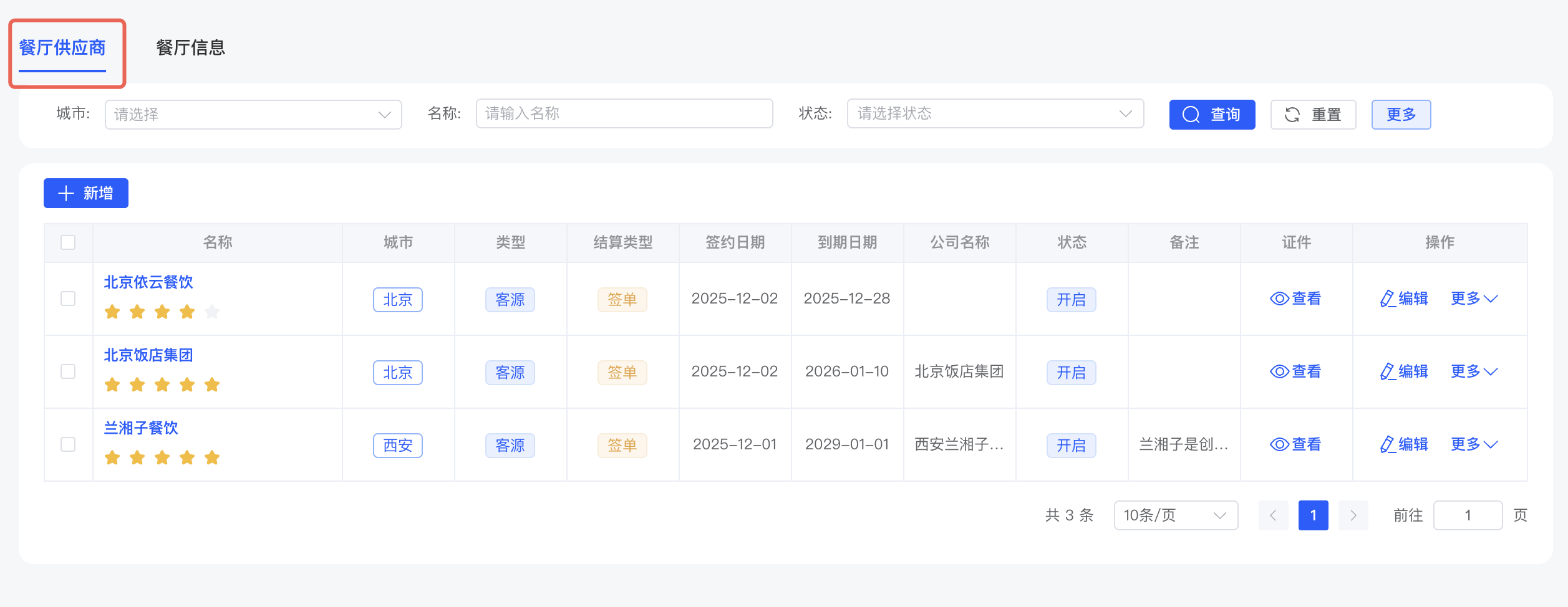Image resolution: width=1568 pixels, height=607 pixels.
Task: Select the checkbox for 北京饭店集团 row
Action: pos(68,372)
